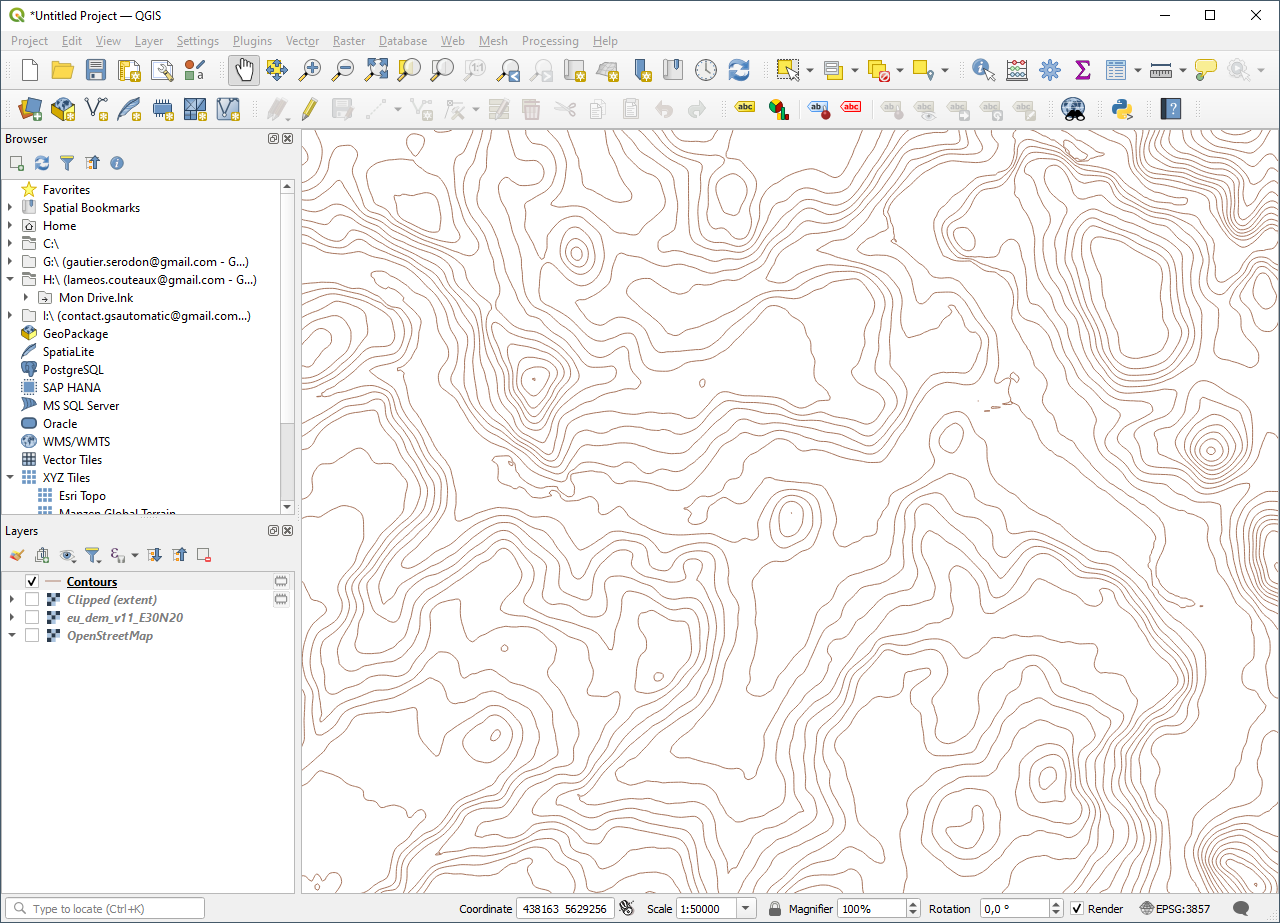Collapse the XYZ Tiles node

click(10, 478)
